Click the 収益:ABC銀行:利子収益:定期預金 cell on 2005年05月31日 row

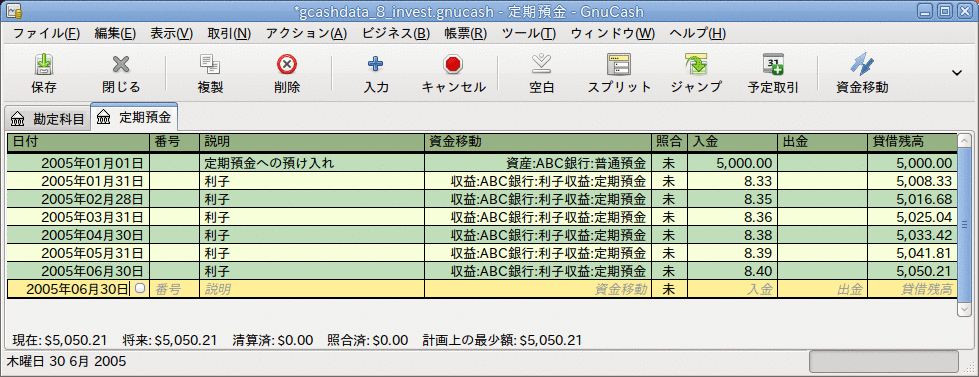click(538, 253)
